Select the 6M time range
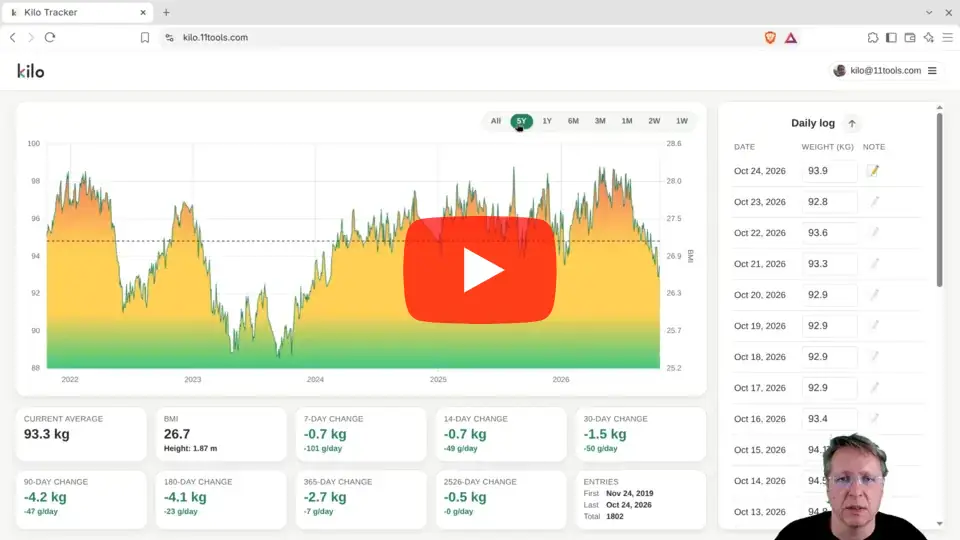This screenshot has width=960, height=540. tap(573, 121)
